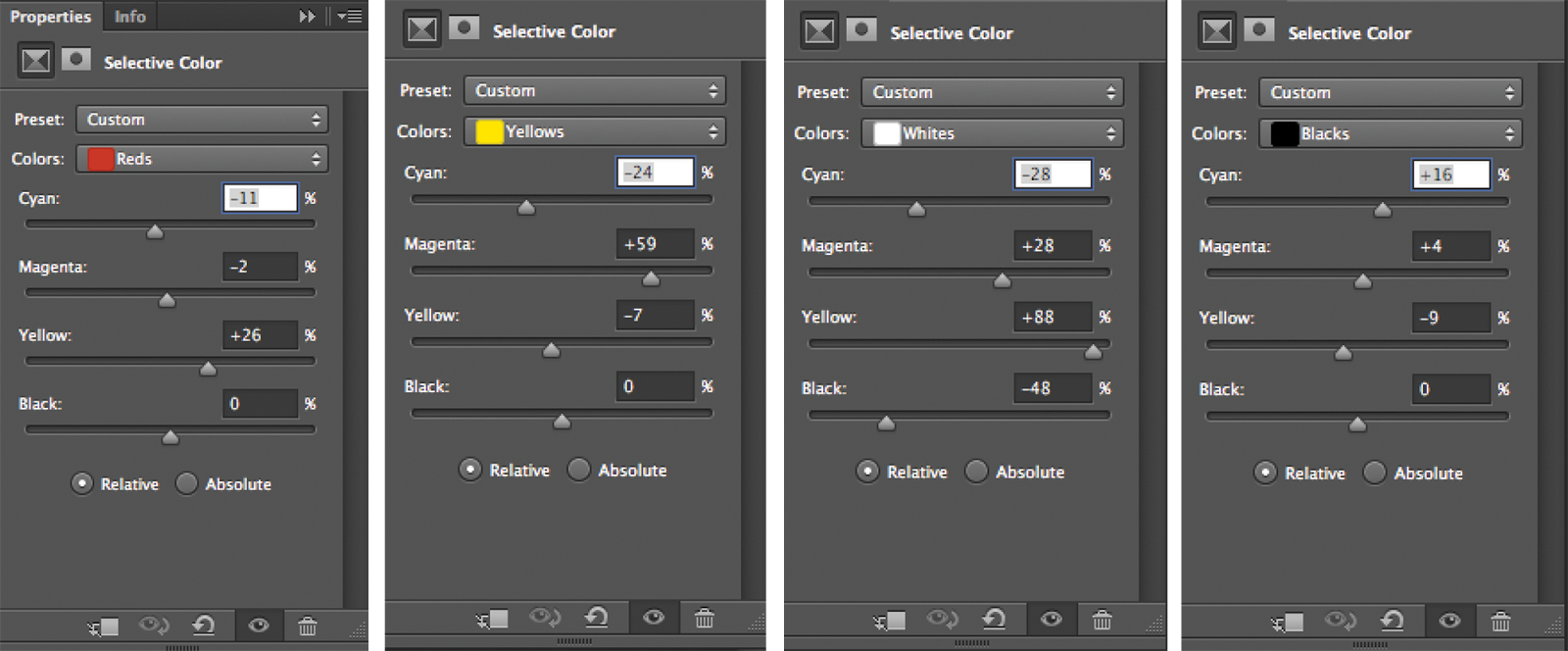Select Absolute in the Yellows panel

tap(579, 470)
